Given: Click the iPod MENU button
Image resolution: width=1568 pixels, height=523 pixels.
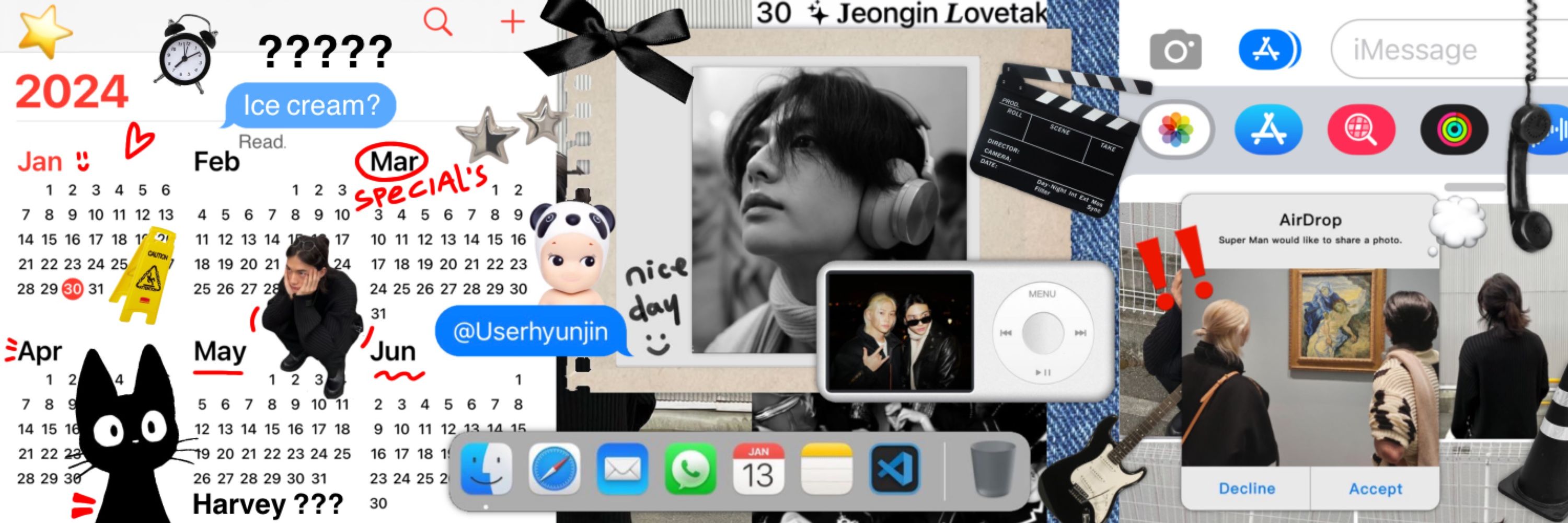Looking at the screenshot, I should [x=1042, y=294].
